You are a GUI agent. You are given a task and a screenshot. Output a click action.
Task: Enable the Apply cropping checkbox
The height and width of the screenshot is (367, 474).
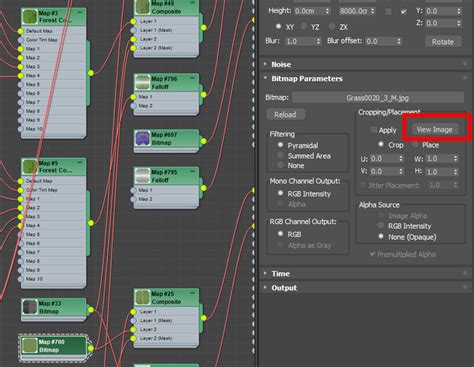374,129
